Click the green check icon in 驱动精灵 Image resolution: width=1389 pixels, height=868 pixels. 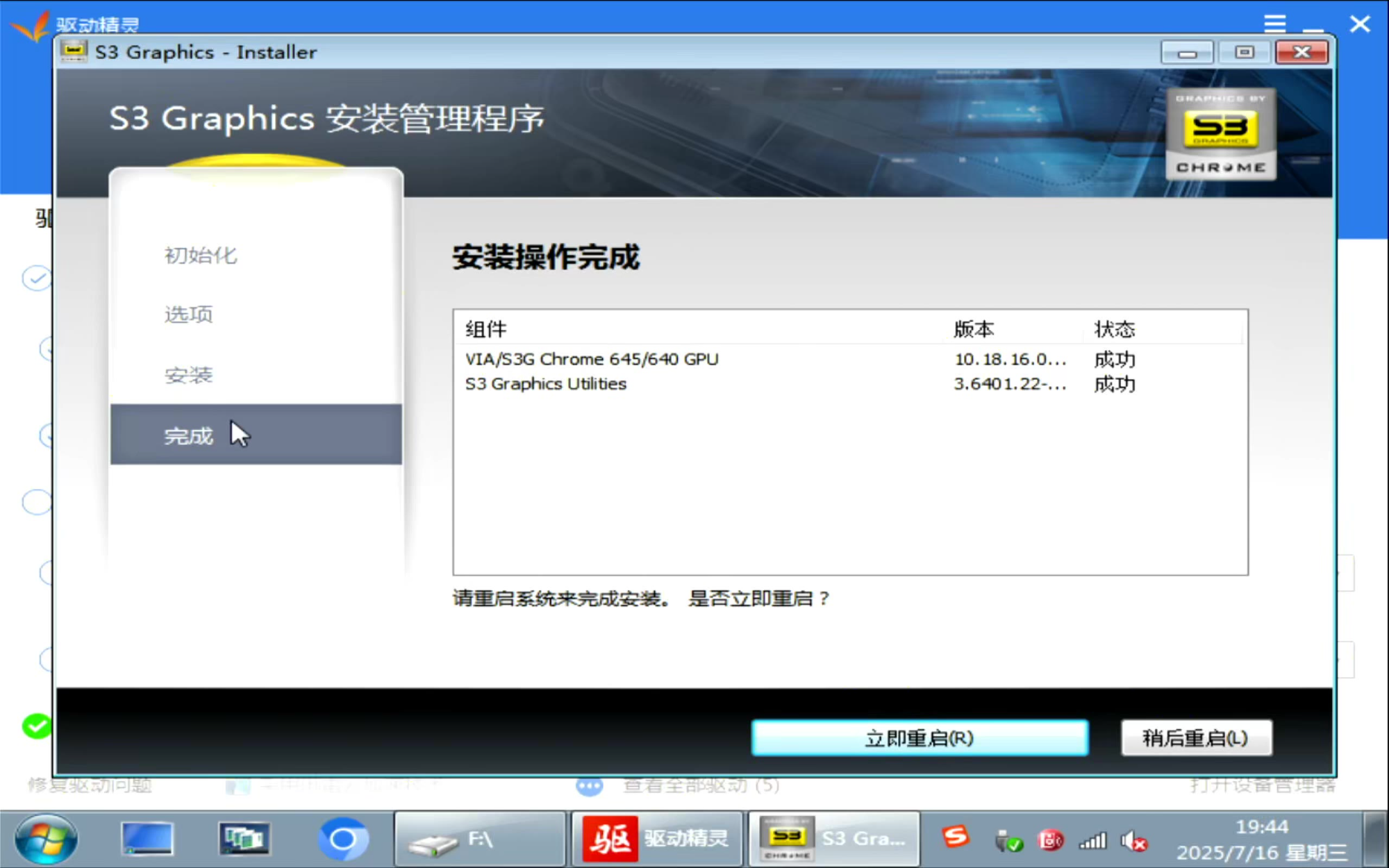[x=37, y=726]
